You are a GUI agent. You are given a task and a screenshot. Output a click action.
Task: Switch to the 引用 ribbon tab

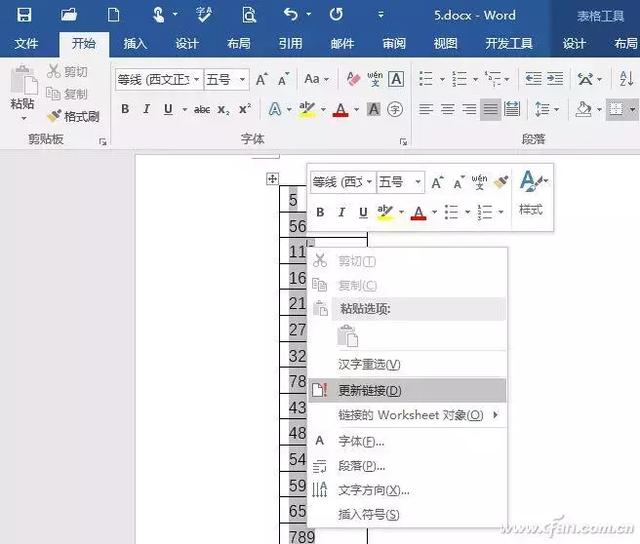pyautogui.click(x=290, y=43)
